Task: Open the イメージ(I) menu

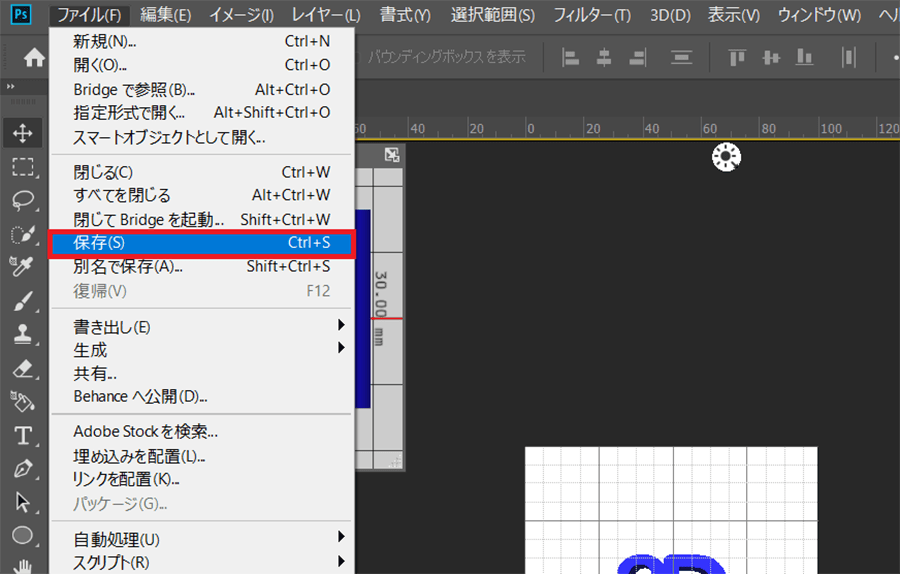Action: point(241,14)
